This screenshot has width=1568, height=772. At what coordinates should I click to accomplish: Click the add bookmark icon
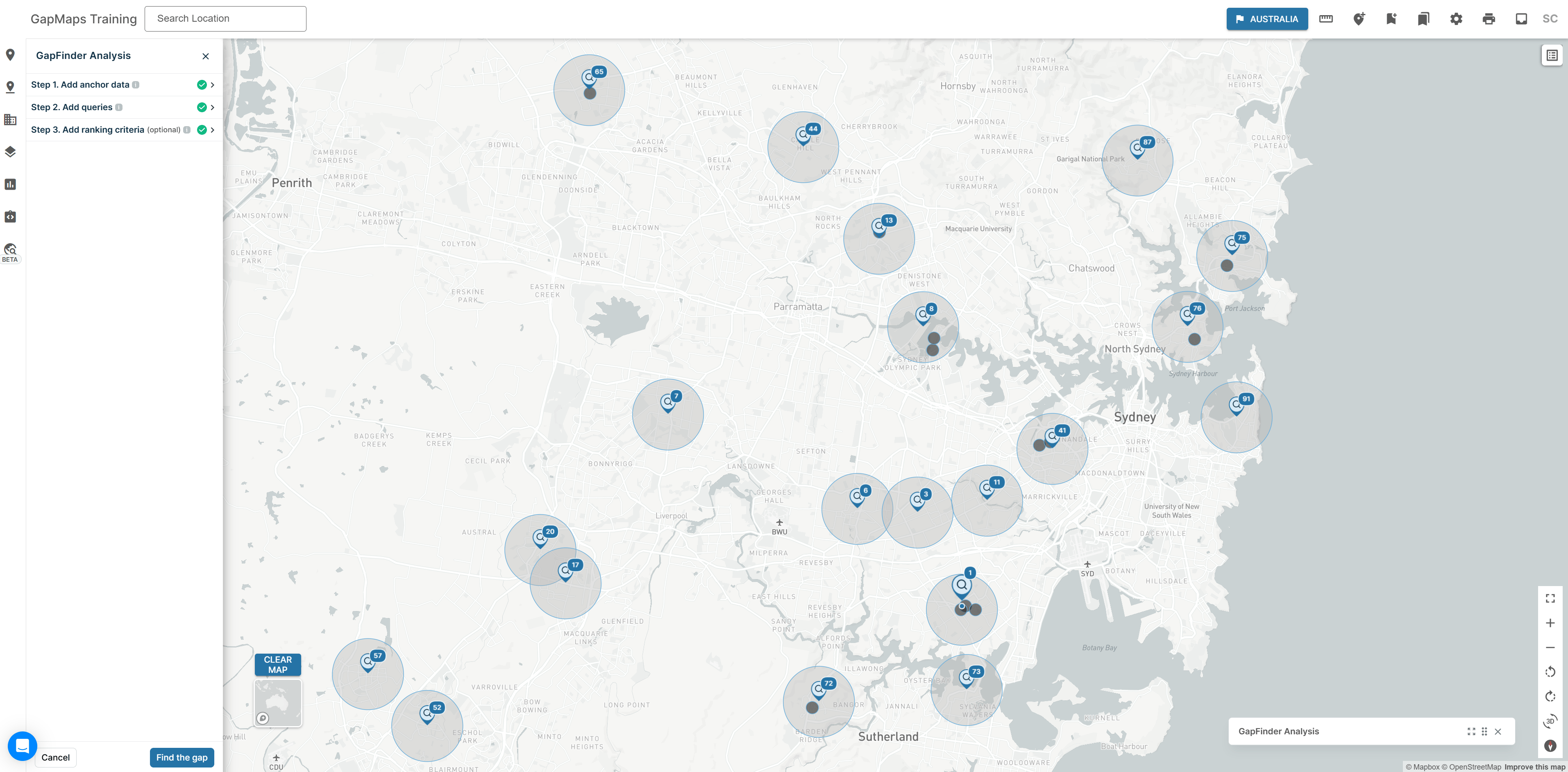pyautogui.click(x=1391, y=19)
